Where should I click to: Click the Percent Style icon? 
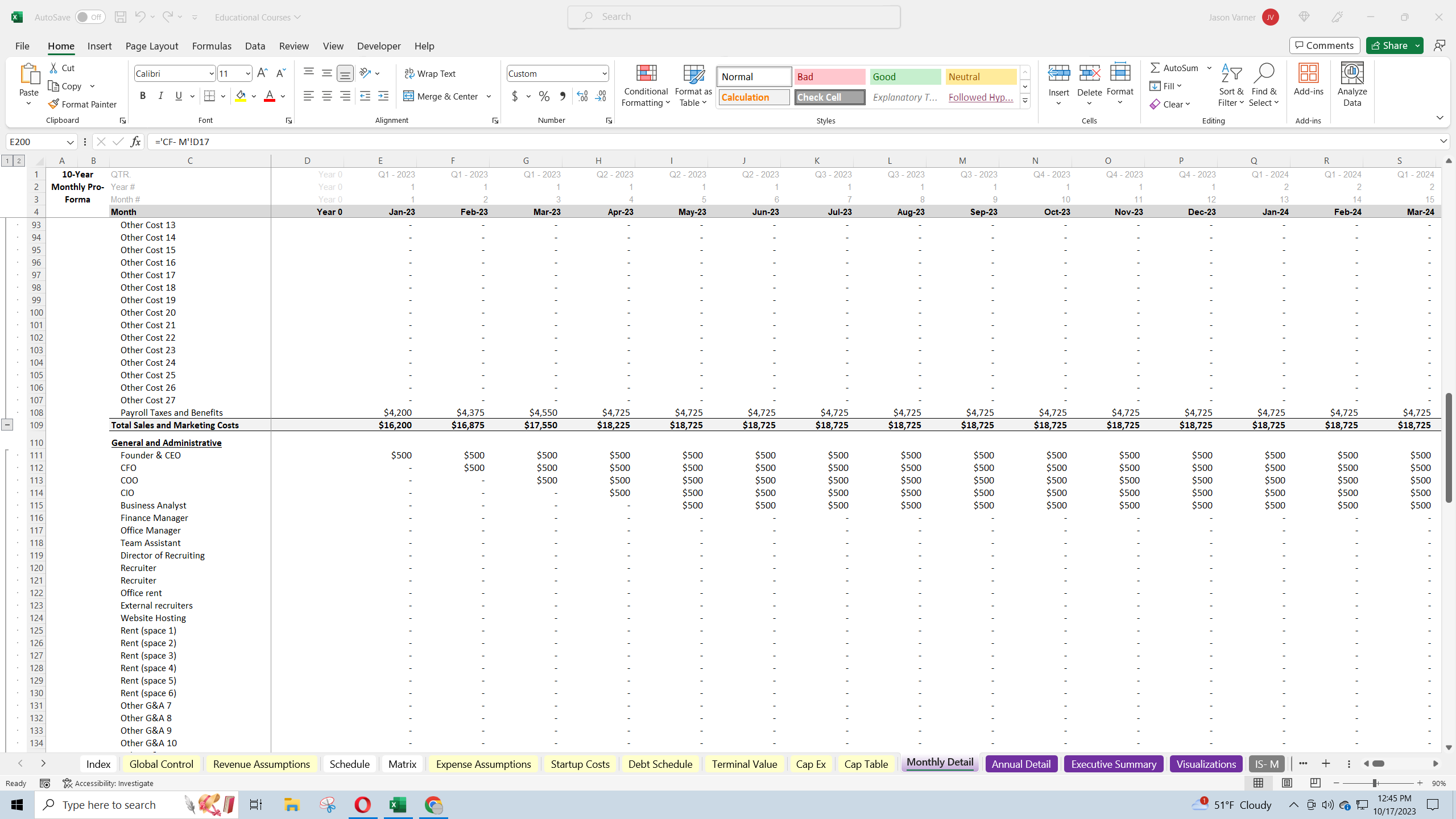[x=544, y=96]
